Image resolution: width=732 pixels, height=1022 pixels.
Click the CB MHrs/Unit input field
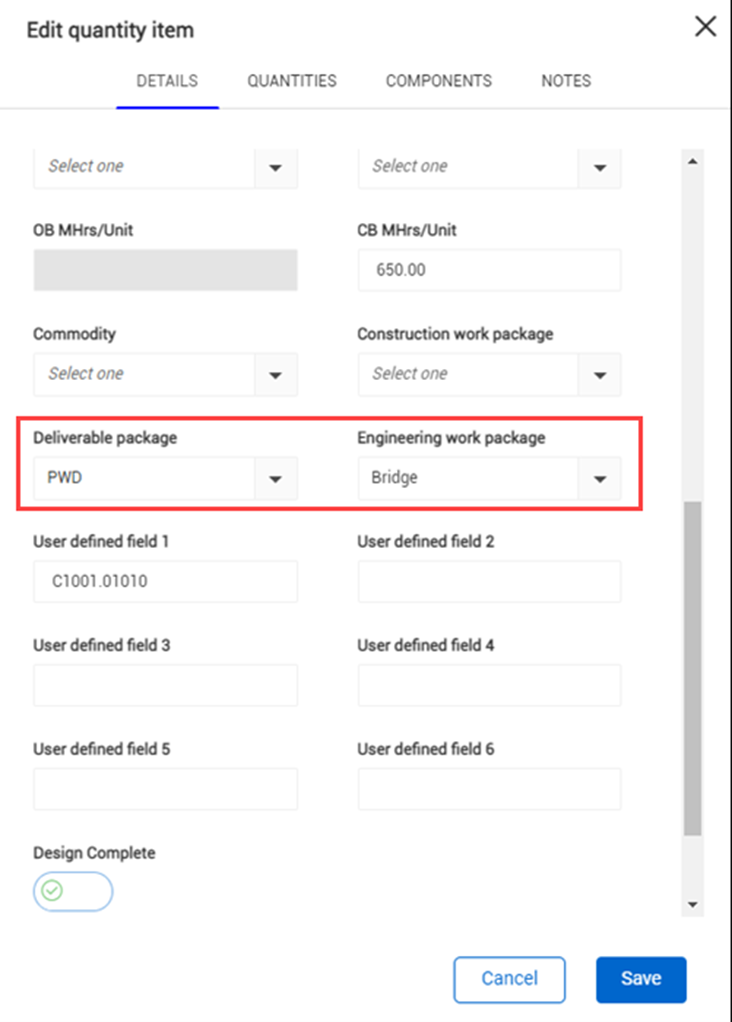[489, 270]
